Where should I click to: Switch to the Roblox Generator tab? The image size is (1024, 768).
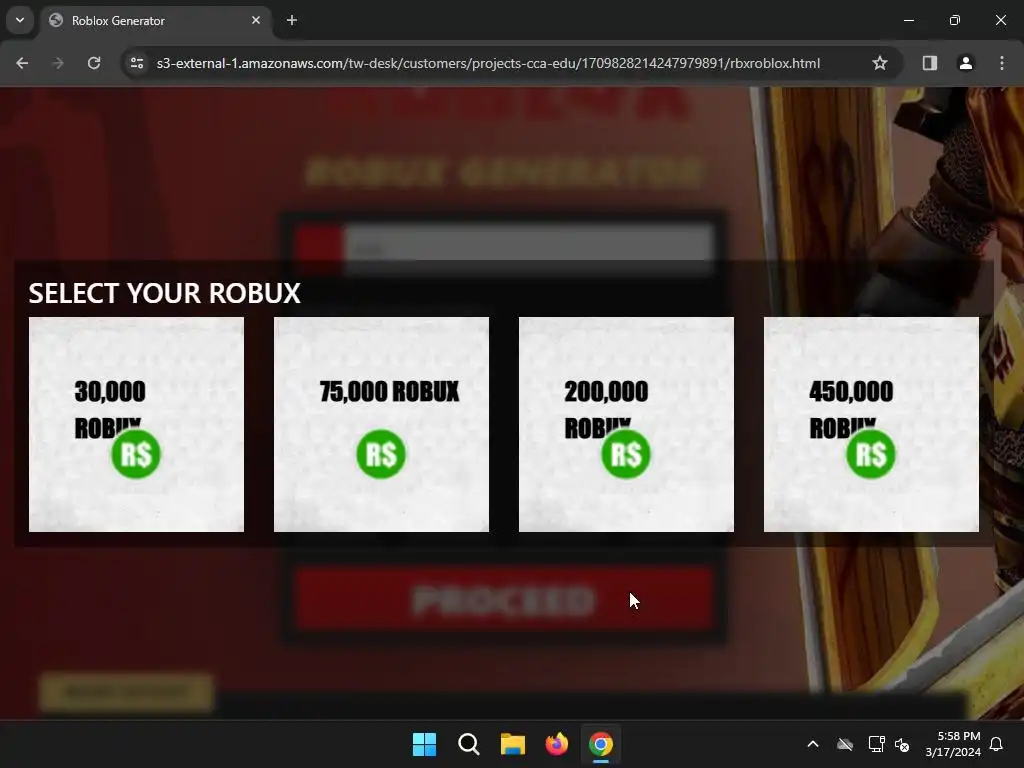point(157,21)
